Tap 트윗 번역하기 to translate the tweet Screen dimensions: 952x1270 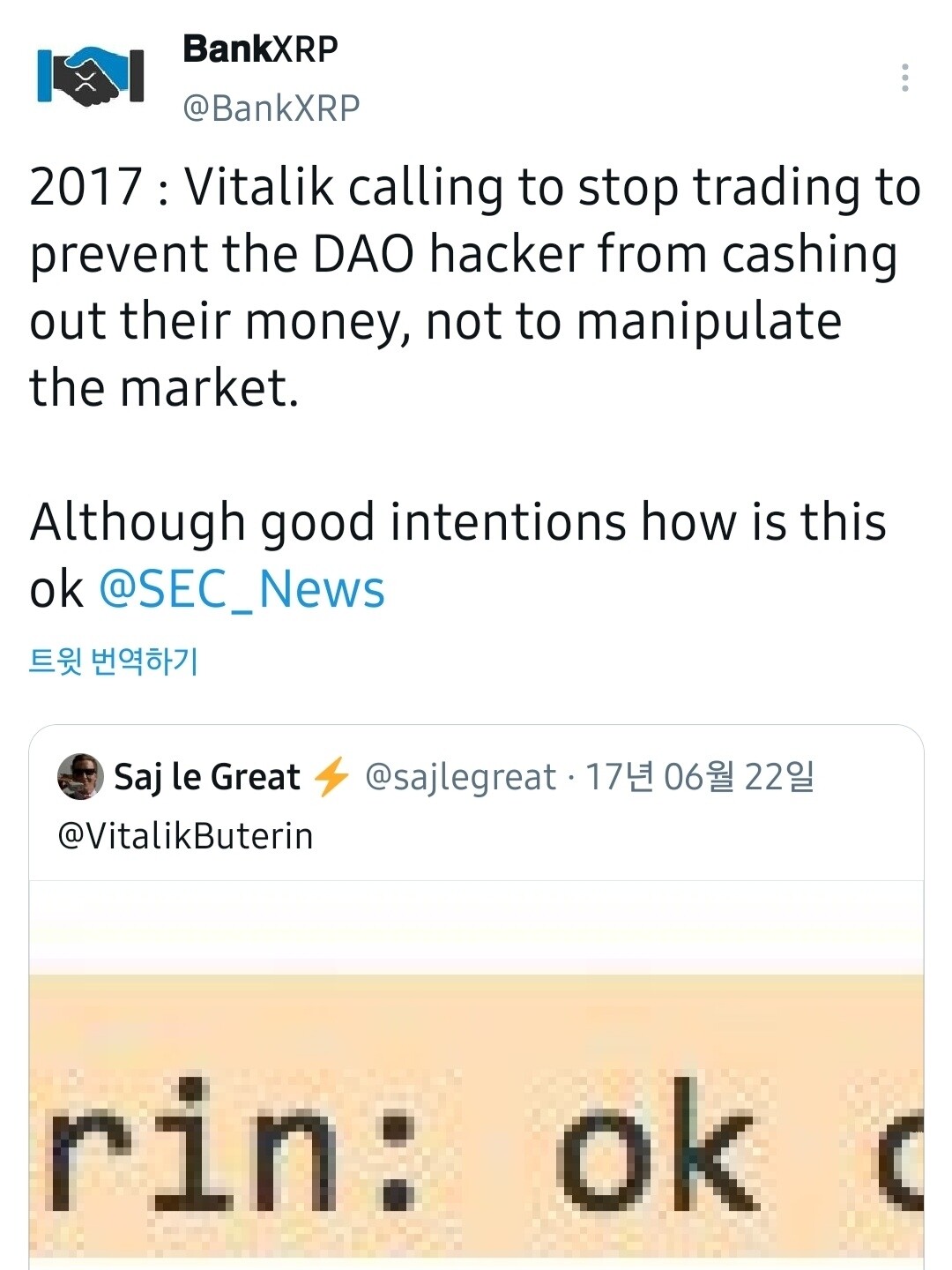[114, 661]
